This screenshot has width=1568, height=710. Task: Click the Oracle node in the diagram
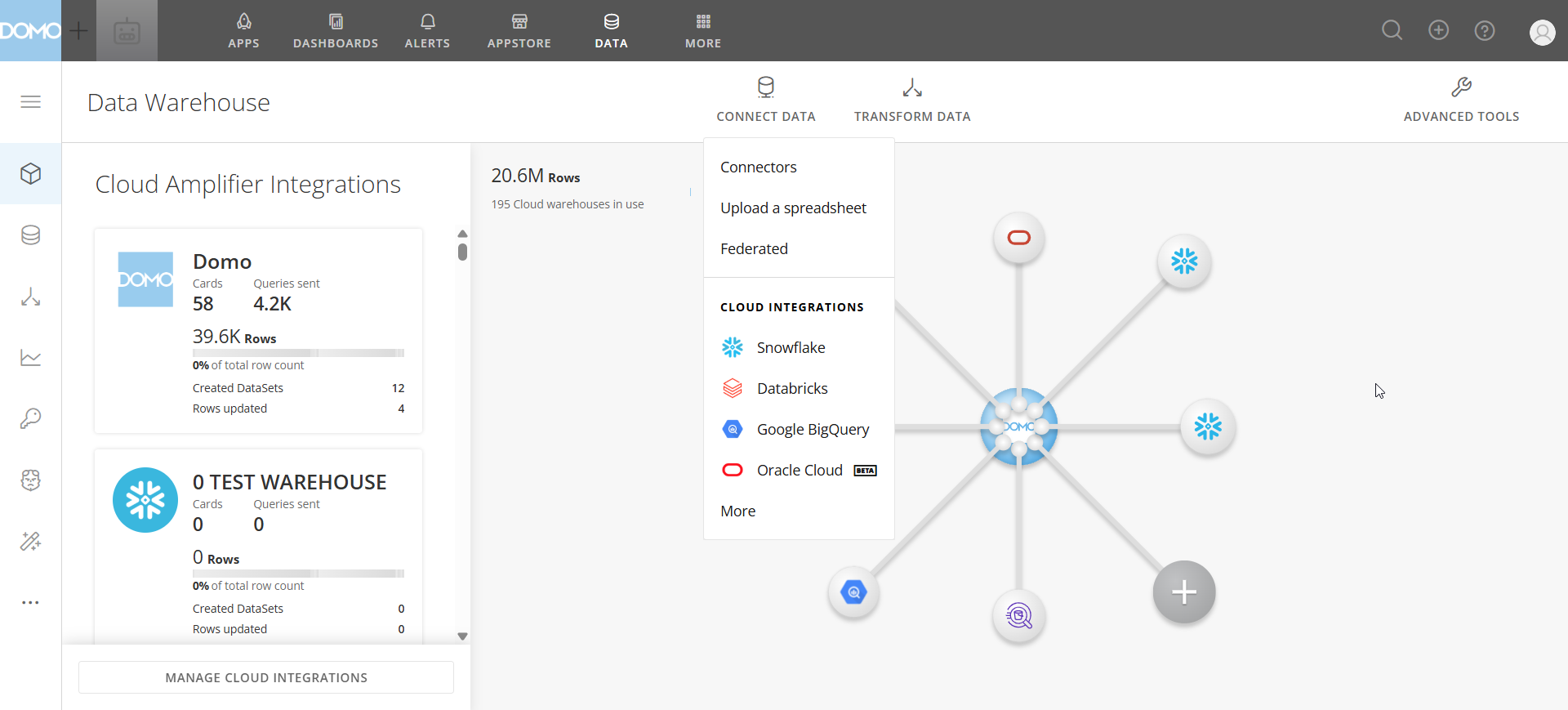[1018, 238]
